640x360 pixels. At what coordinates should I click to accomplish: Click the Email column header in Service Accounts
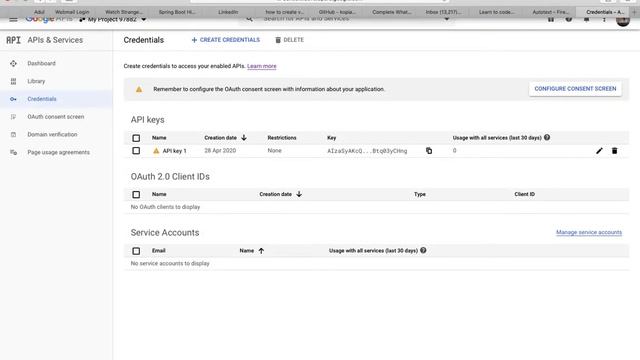pyautogui.click(x=158, y=251)
